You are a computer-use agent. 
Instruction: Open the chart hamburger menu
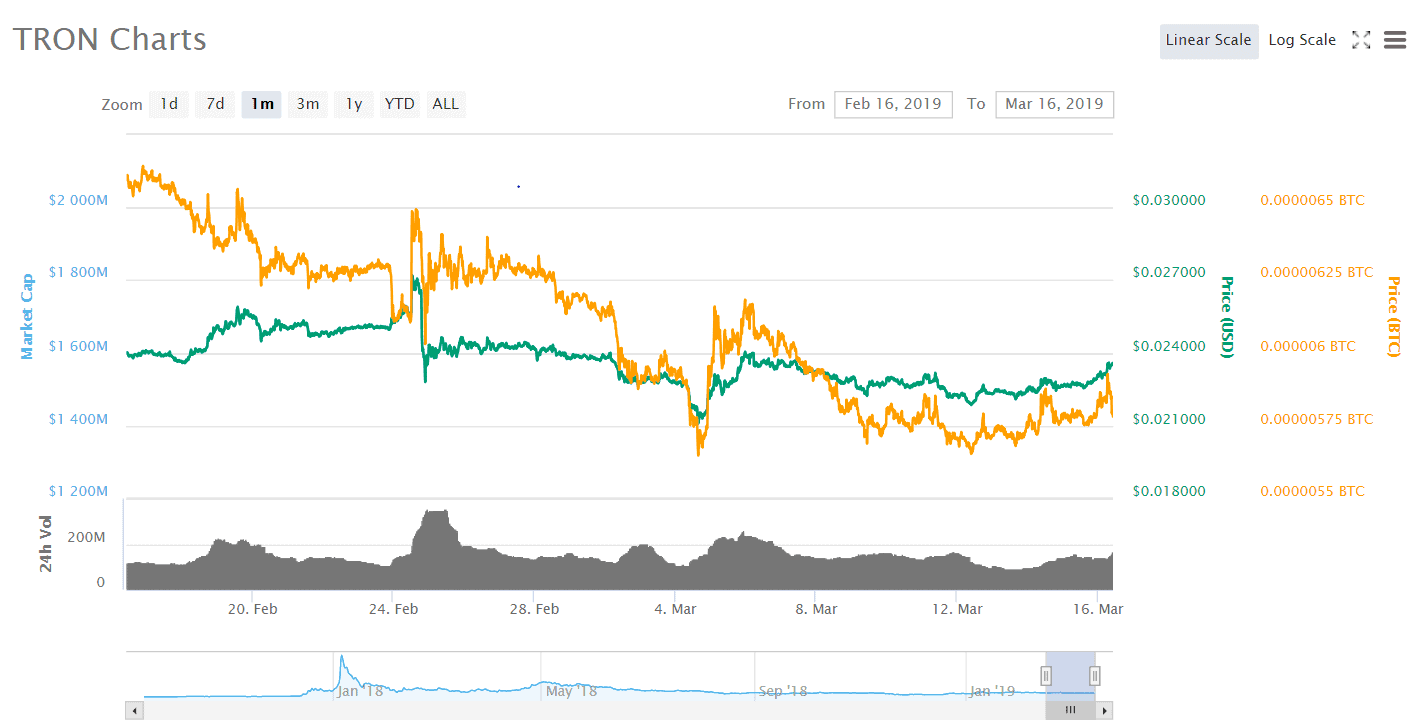[1395, 40]
